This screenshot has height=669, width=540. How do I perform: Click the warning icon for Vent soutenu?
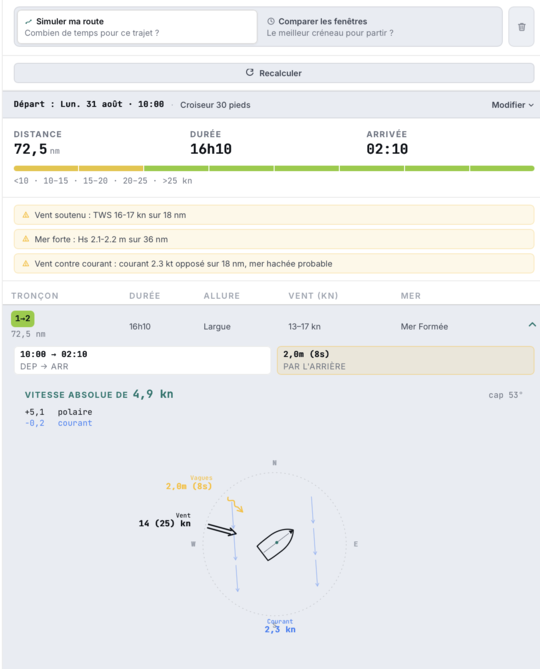point(26,215)
